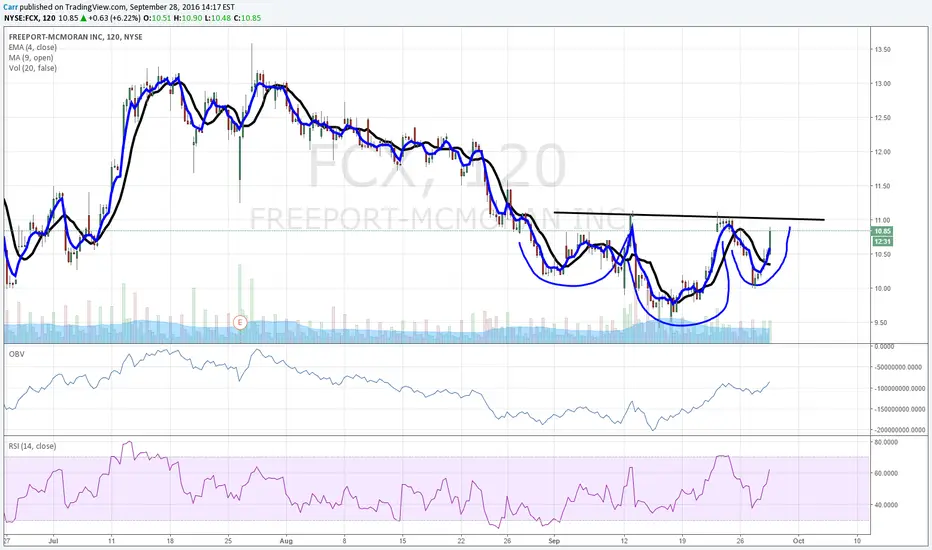Select the RSI (14, close) pane label
The image size is (932, 550).
[x=32, y=446]
